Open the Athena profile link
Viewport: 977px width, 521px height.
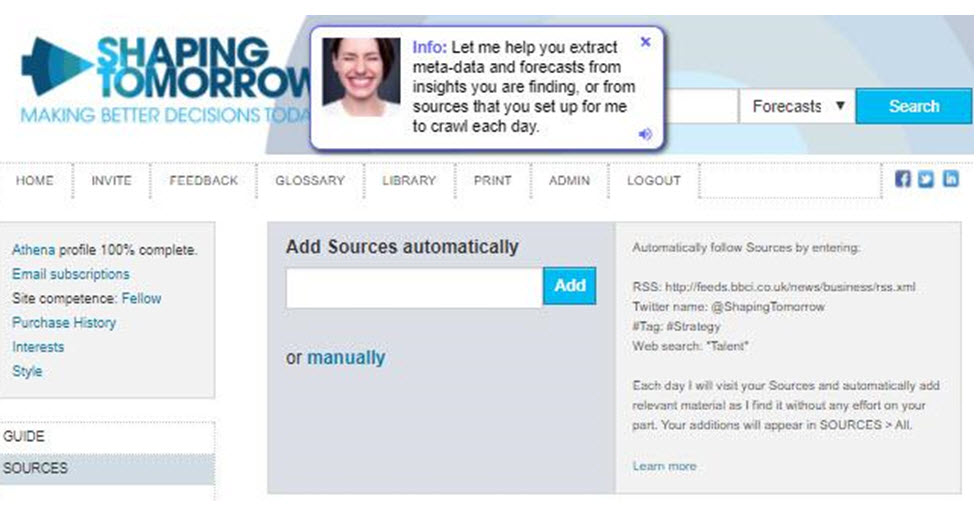[x=34, y=250]
